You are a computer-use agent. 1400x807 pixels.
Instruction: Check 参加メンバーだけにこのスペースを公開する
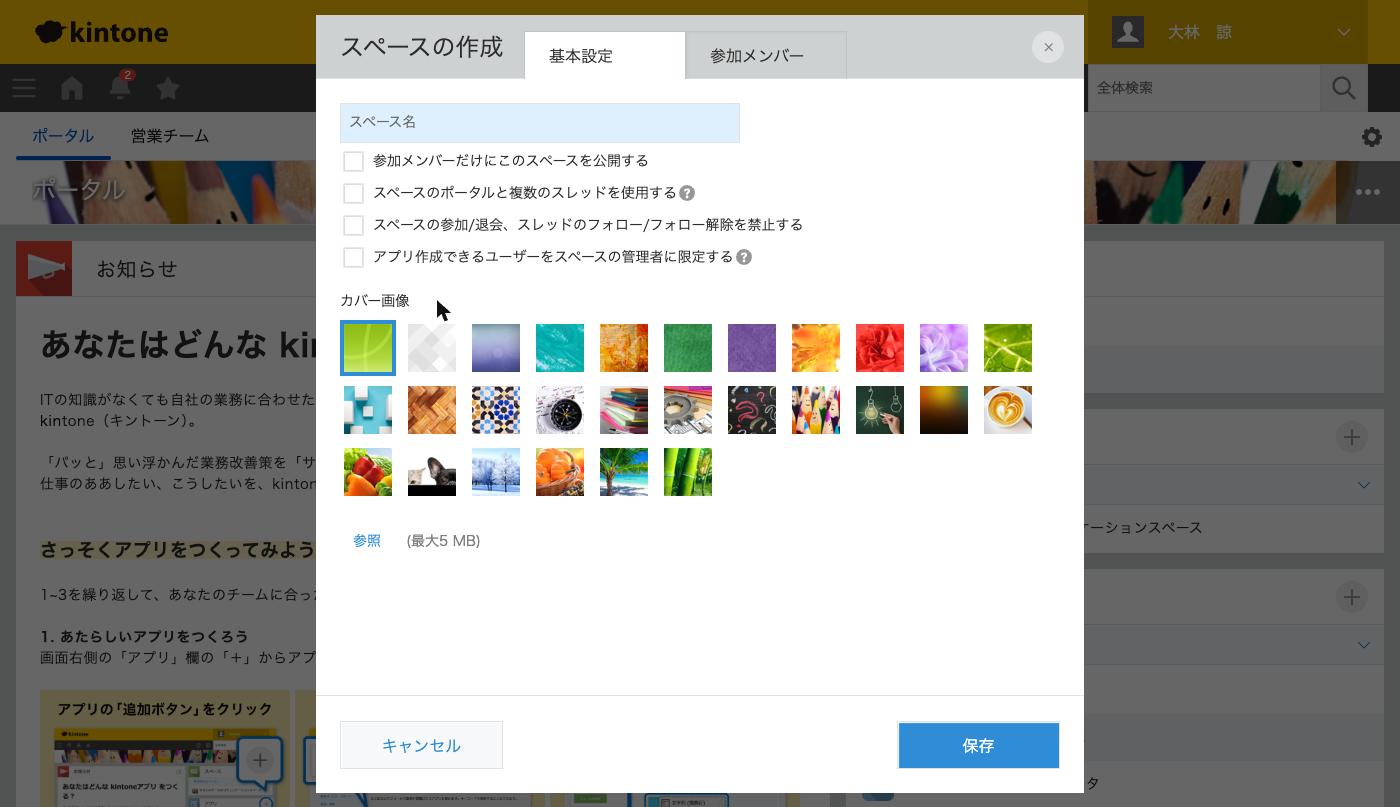tap(353, 161)
